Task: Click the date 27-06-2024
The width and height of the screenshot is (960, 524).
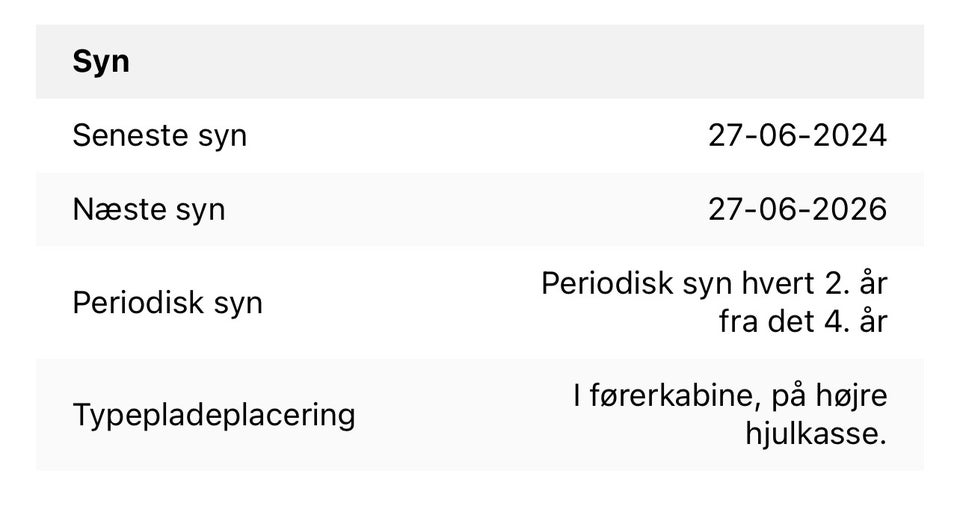Action: (797, 135)
